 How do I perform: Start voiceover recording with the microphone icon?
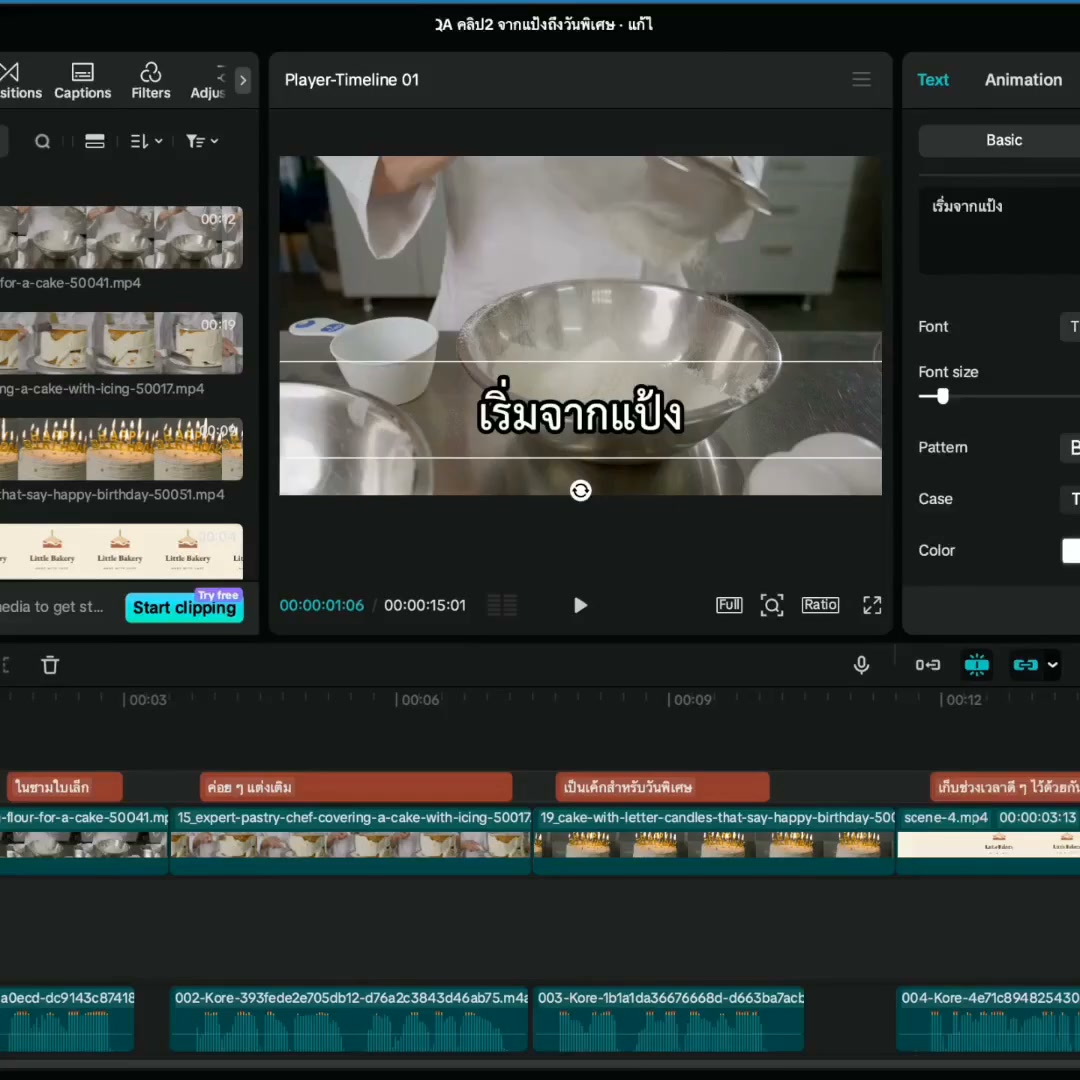coord(861,665)
